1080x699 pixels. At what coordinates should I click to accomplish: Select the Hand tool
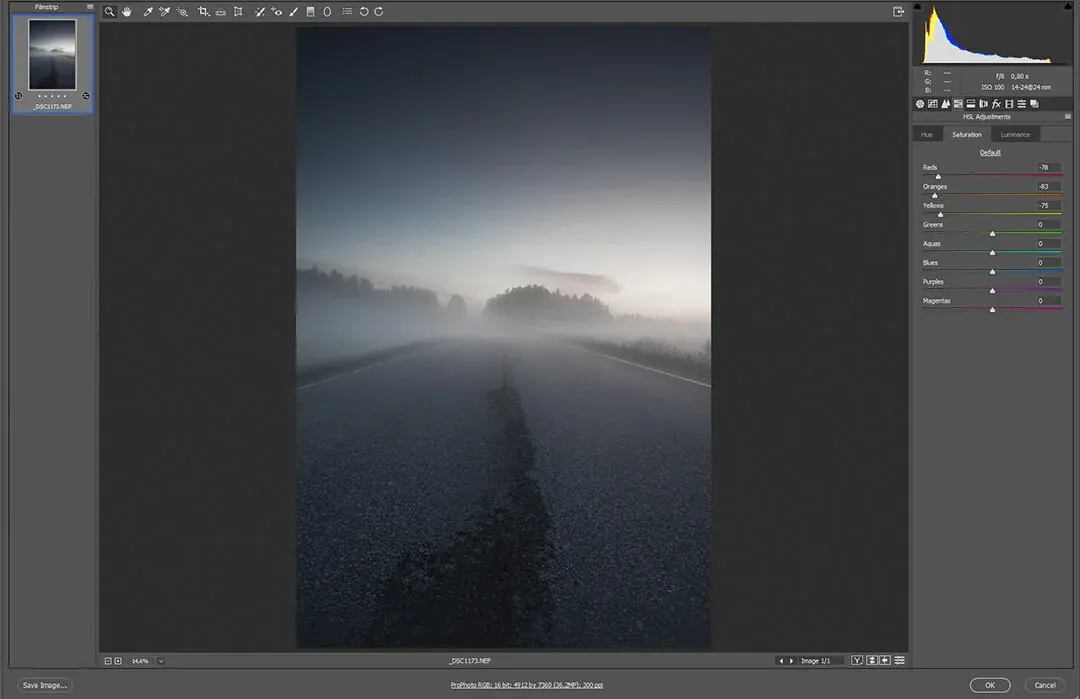pyautogui.click(x=127, y=11)
